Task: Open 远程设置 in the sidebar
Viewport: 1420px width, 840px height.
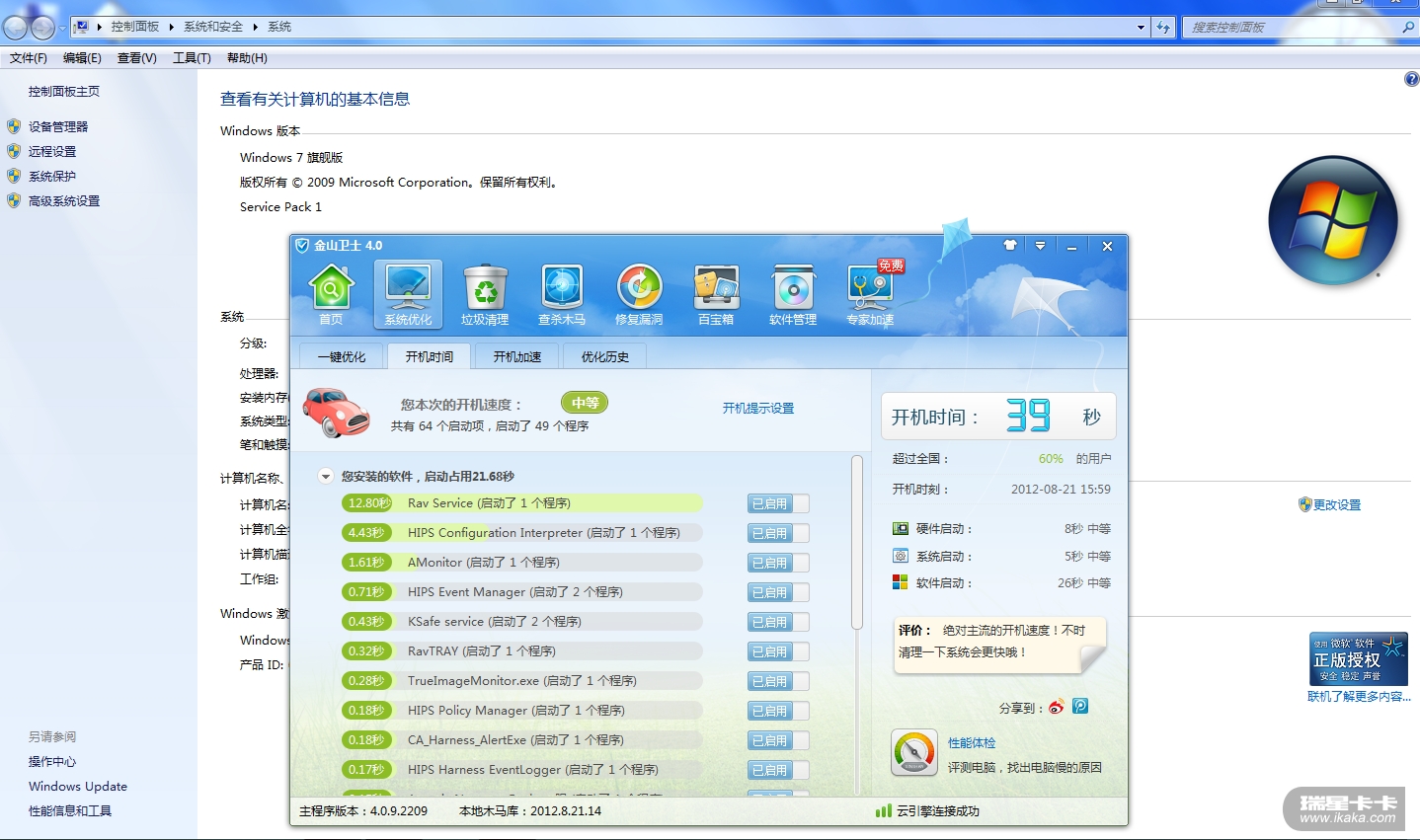Action: [52, 151]
